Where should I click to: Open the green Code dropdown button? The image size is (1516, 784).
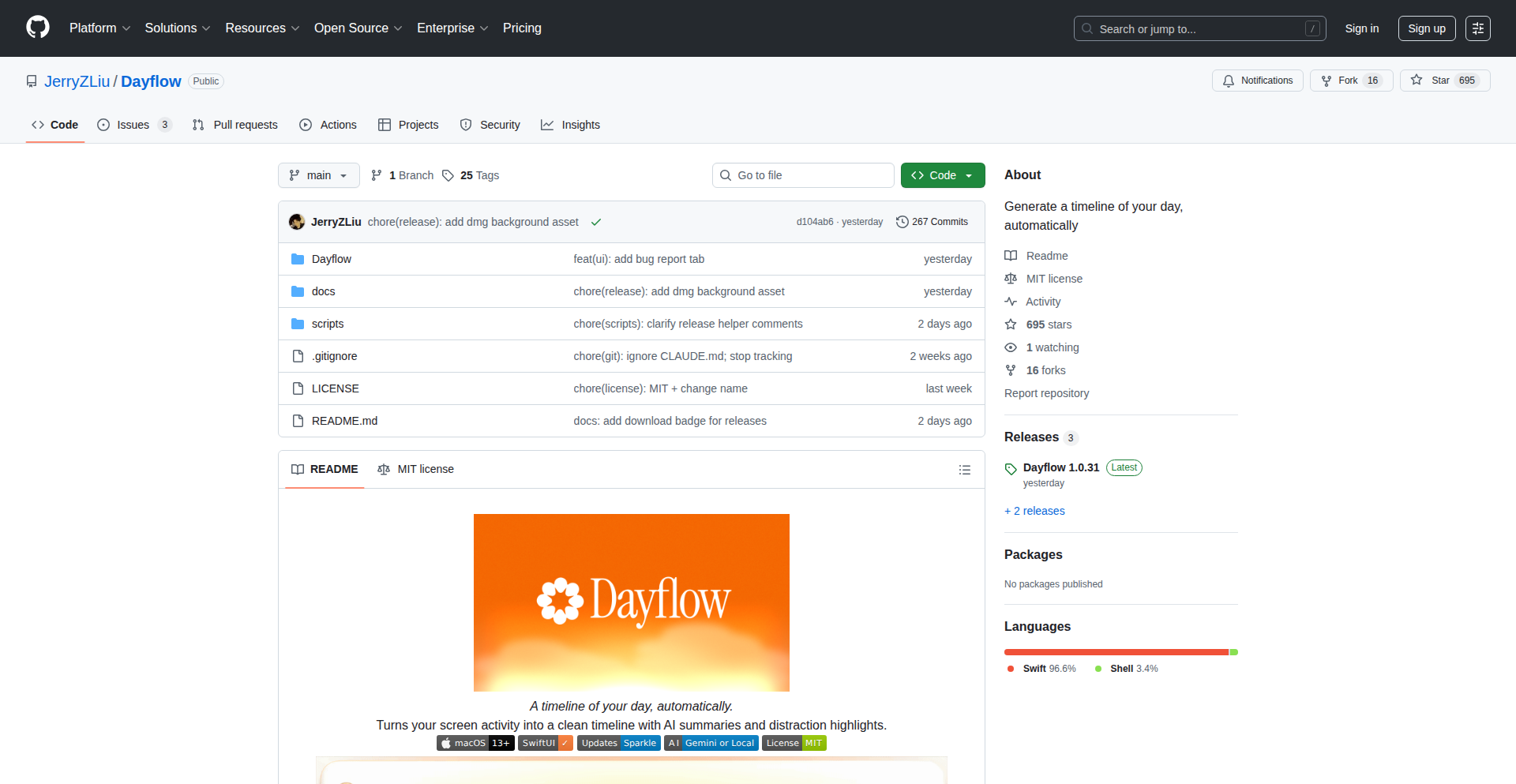(x=943, y=175)
